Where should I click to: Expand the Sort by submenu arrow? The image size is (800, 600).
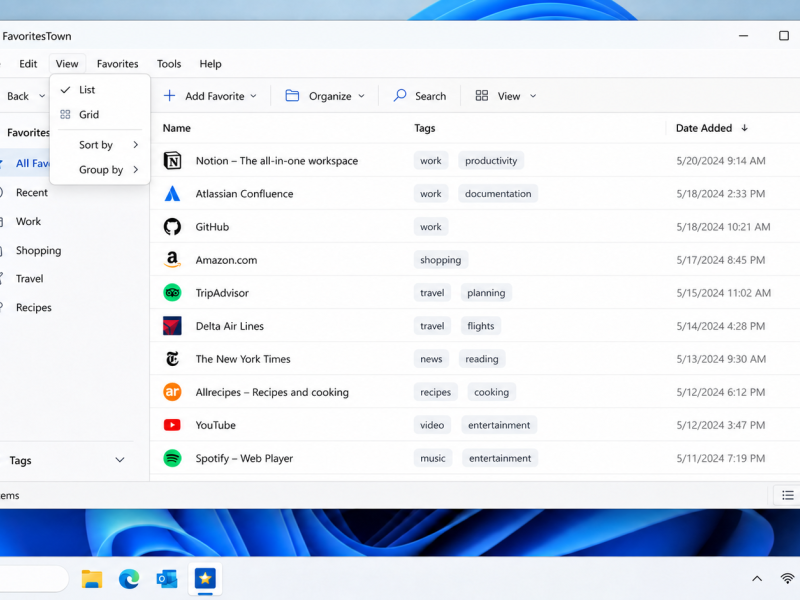[136, 145]
